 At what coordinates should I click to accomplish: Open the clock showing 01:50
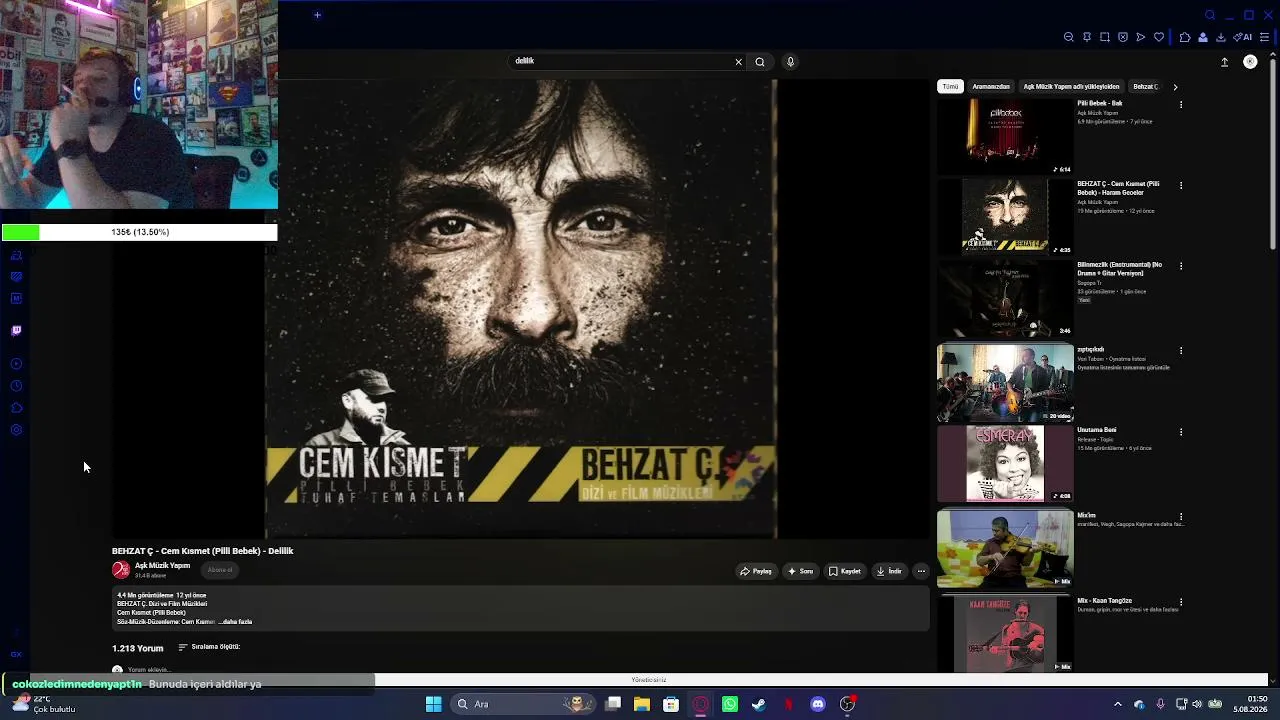(1250, 704)
